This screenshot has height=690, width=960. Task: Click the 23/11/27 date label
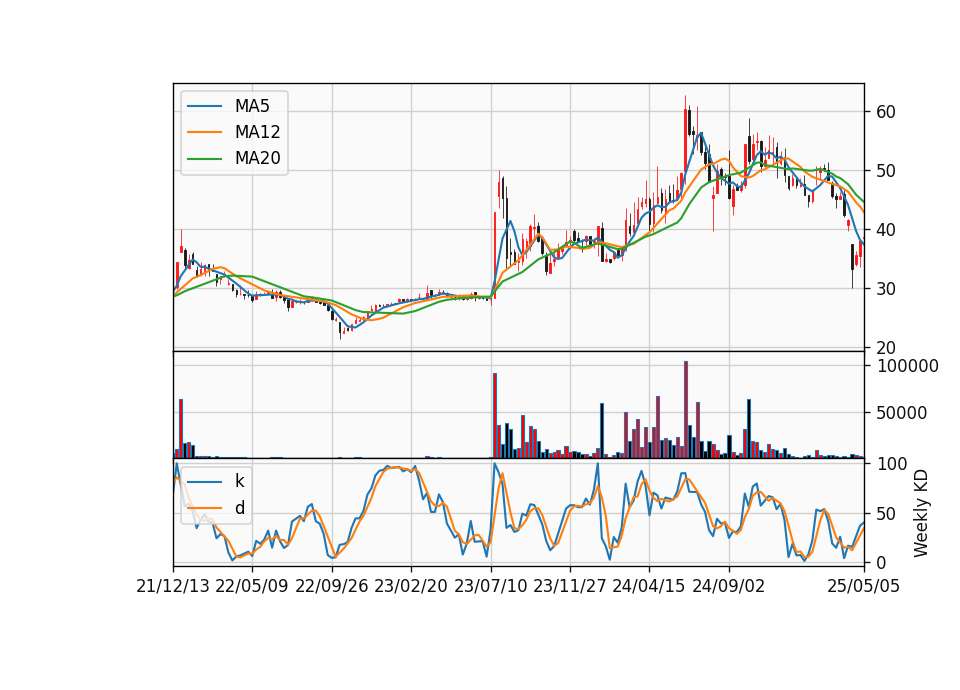pos(570,586)
